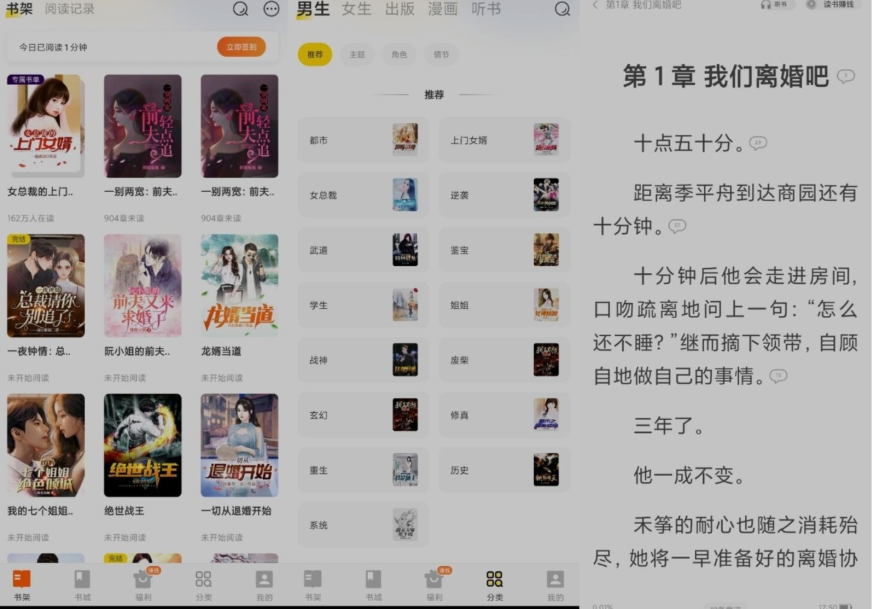
Task: Open 我的七个姐姐.. book cover
Action: [x=46, y=445]
